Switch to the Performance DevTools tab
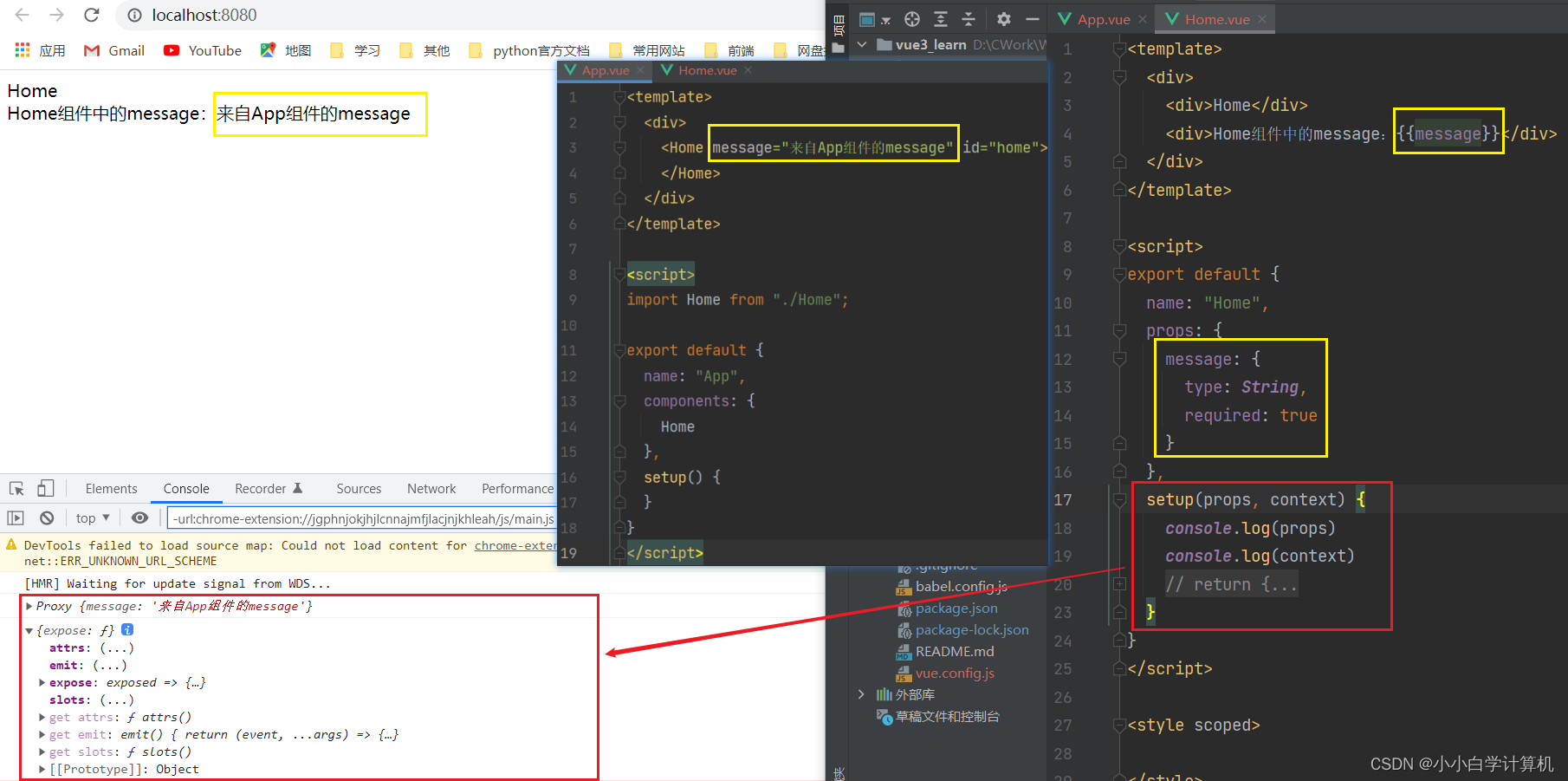Image resolution: width=1568 pixels, height=781 pixels. [x=517, y=489]
